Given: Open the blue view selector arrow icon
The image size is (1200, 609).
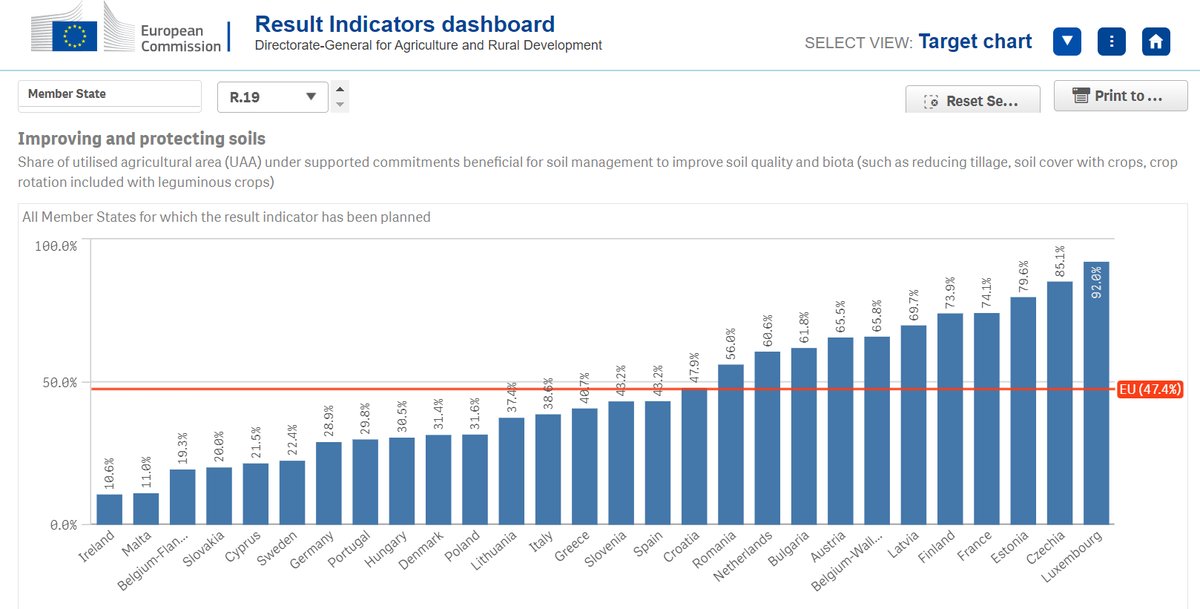Looking at the screenshot, I should click(x=1066, y=41).
